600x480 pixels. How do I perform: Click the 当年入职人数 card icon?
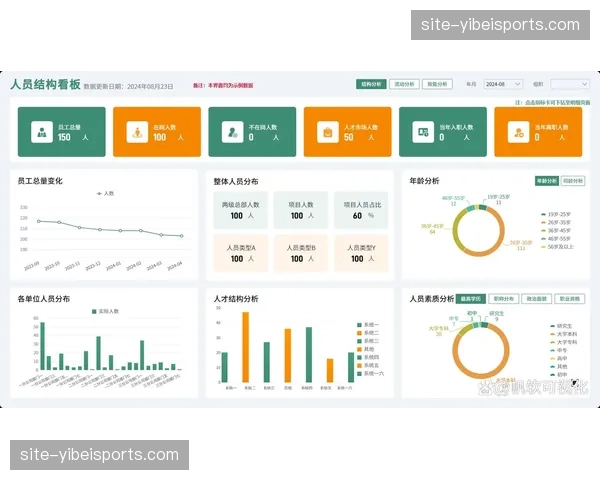423,132
